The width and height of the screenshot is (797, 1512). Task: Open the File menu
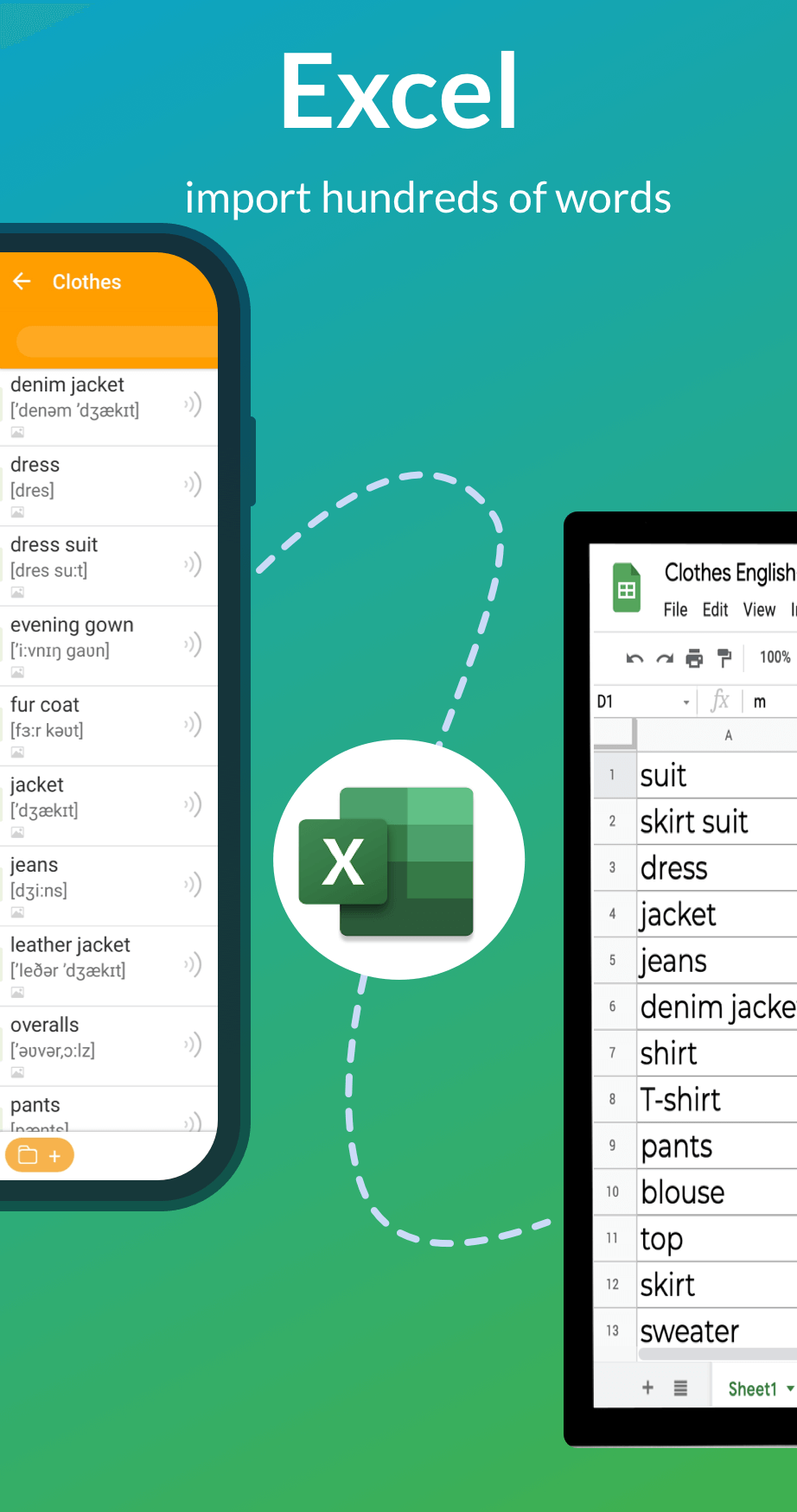[x=675, y=610]
